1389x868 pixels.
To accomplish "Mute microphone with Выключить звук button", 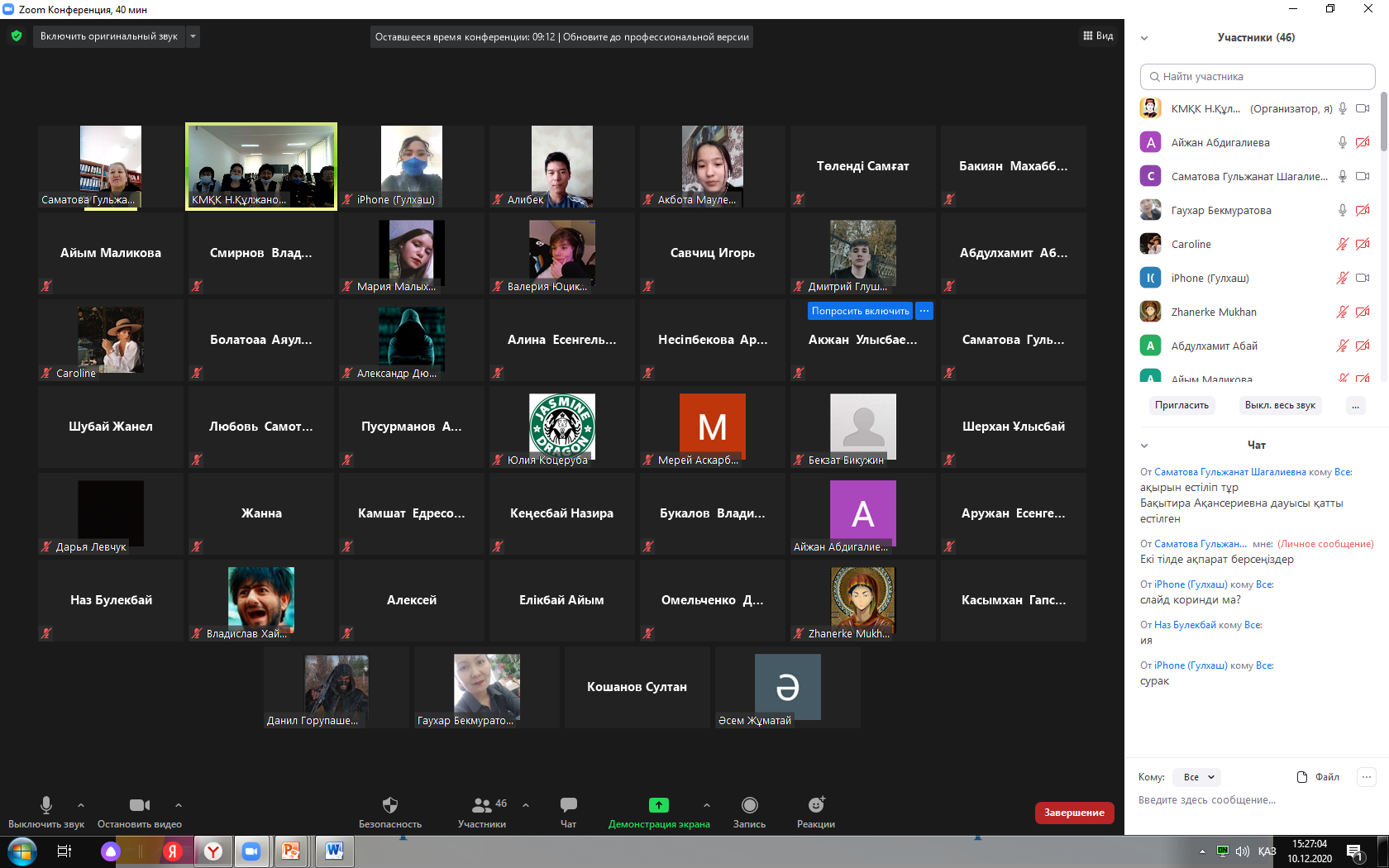I will tap(46, 805).
